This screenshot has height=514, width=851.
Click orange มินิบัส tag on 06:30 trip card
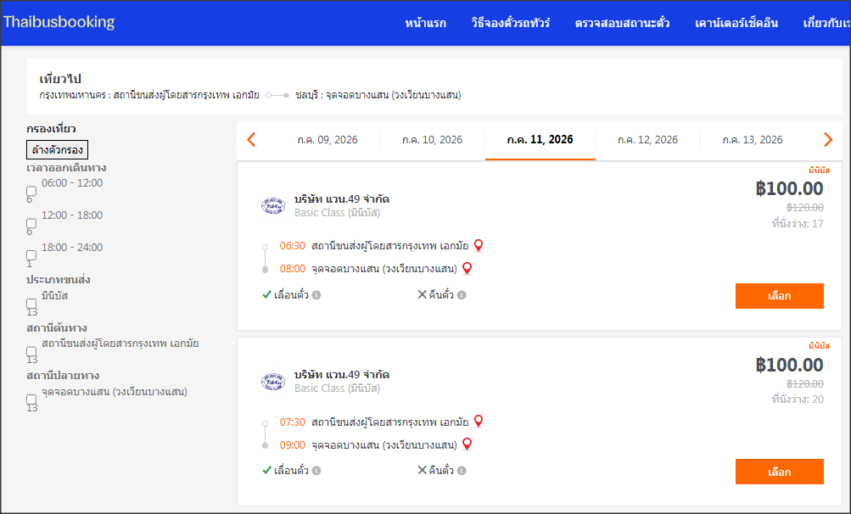click(x=819, y=170)
